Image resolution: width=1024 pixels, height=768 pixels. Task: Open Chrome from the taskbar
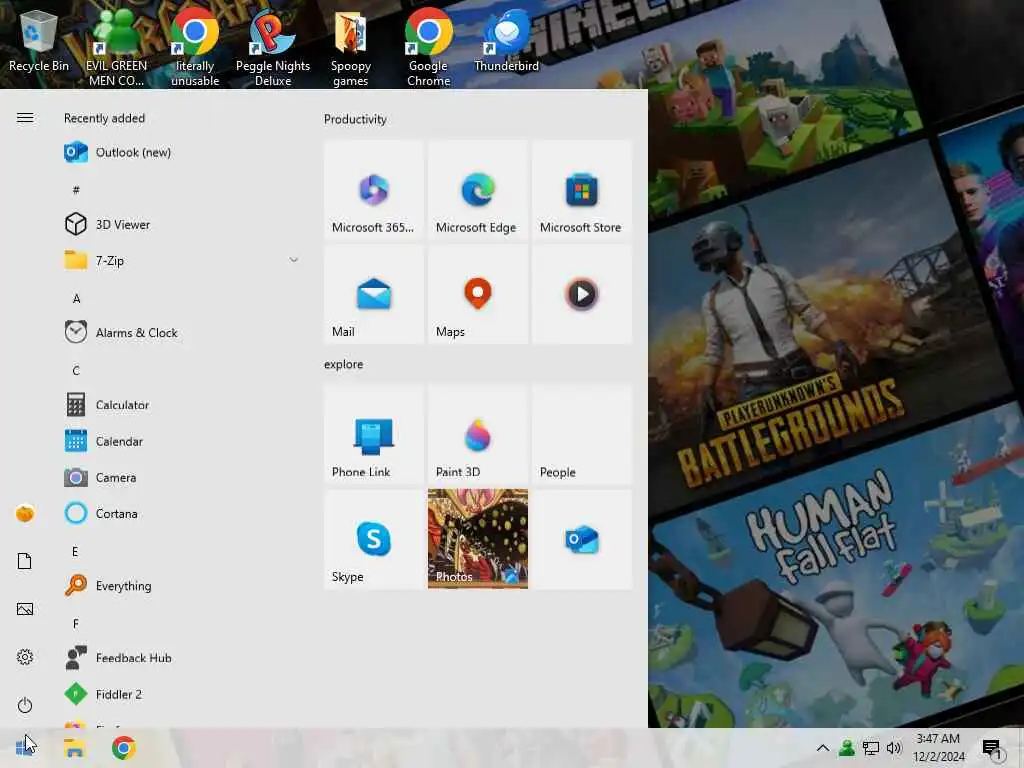[123, 748]
